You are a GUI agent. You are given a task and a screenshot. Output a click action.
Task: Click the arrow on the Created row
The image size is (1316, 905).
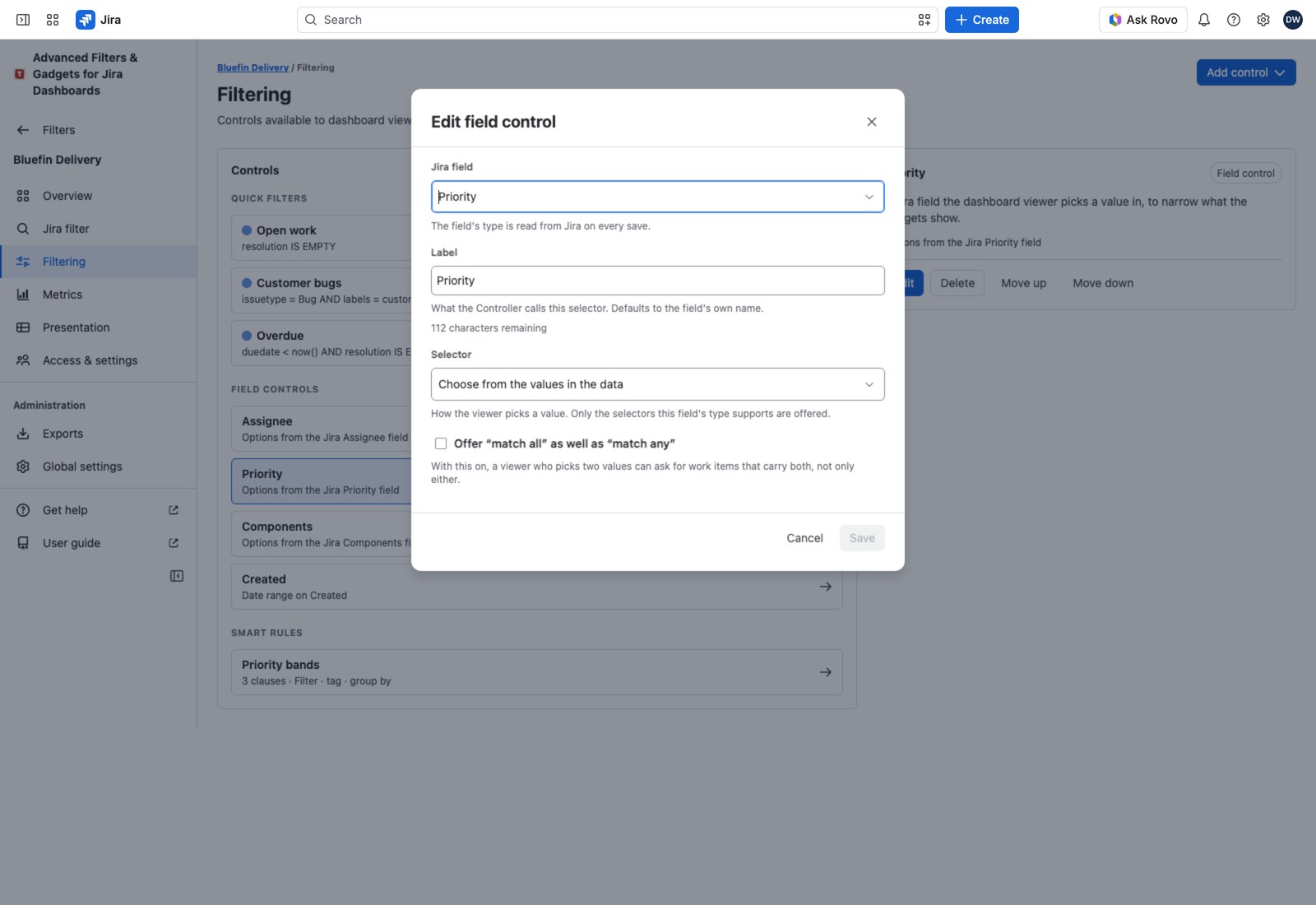pyautogui.click(x=826, y=587)
